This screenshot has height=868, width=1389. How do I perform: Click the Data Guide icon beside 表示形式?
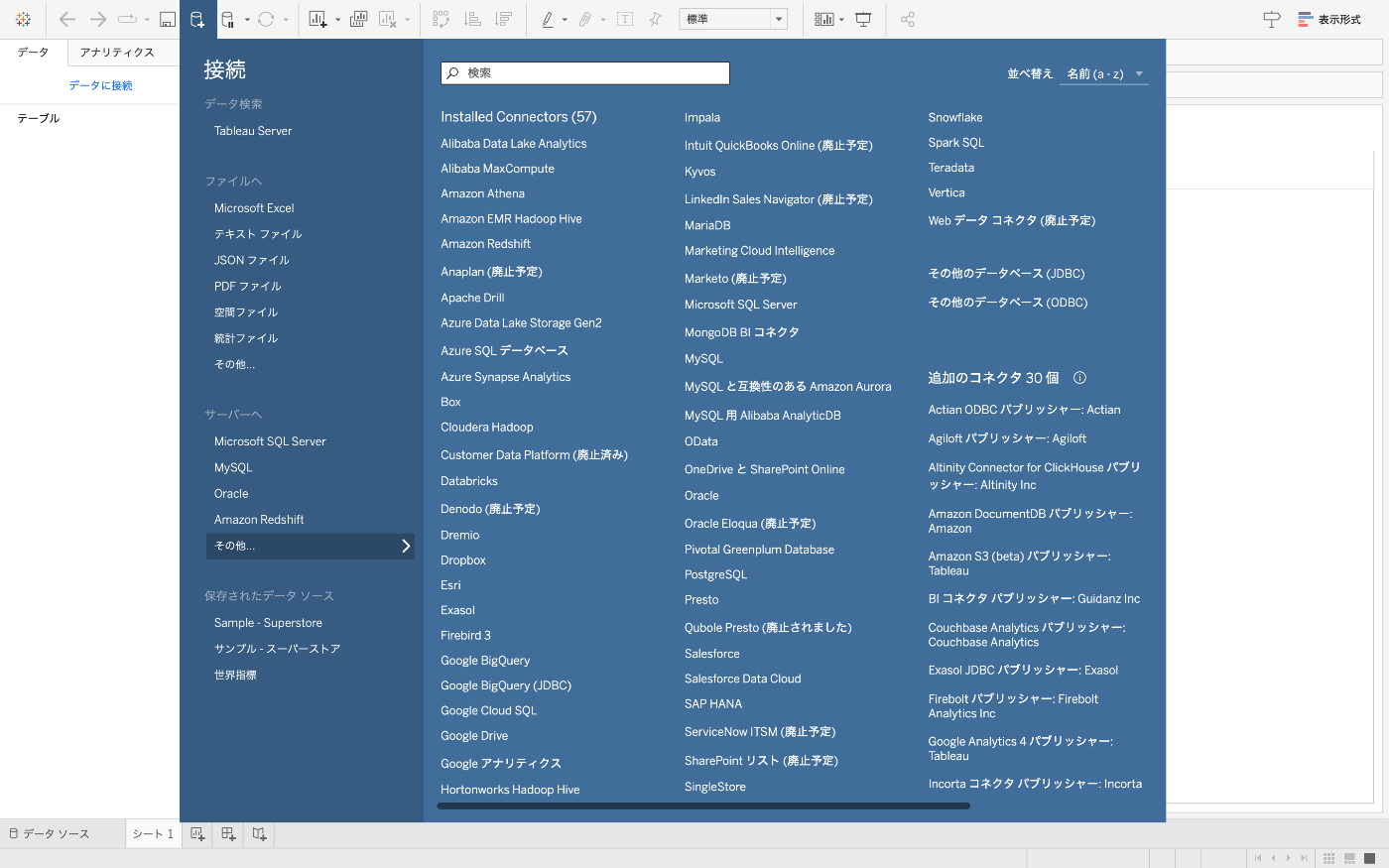coord(1272,19)
